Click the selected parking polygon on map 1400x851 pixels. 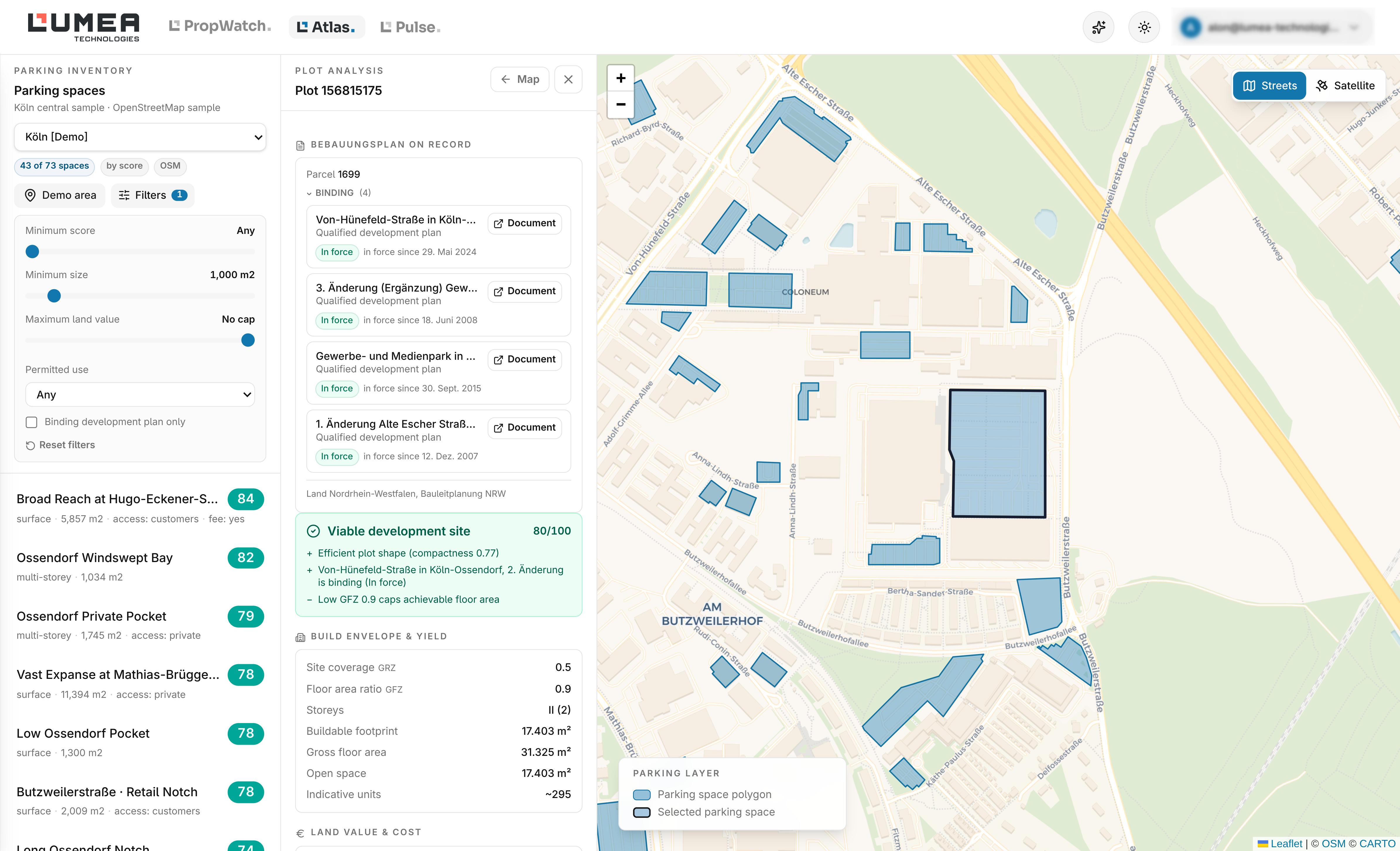[x=999, y=453]
